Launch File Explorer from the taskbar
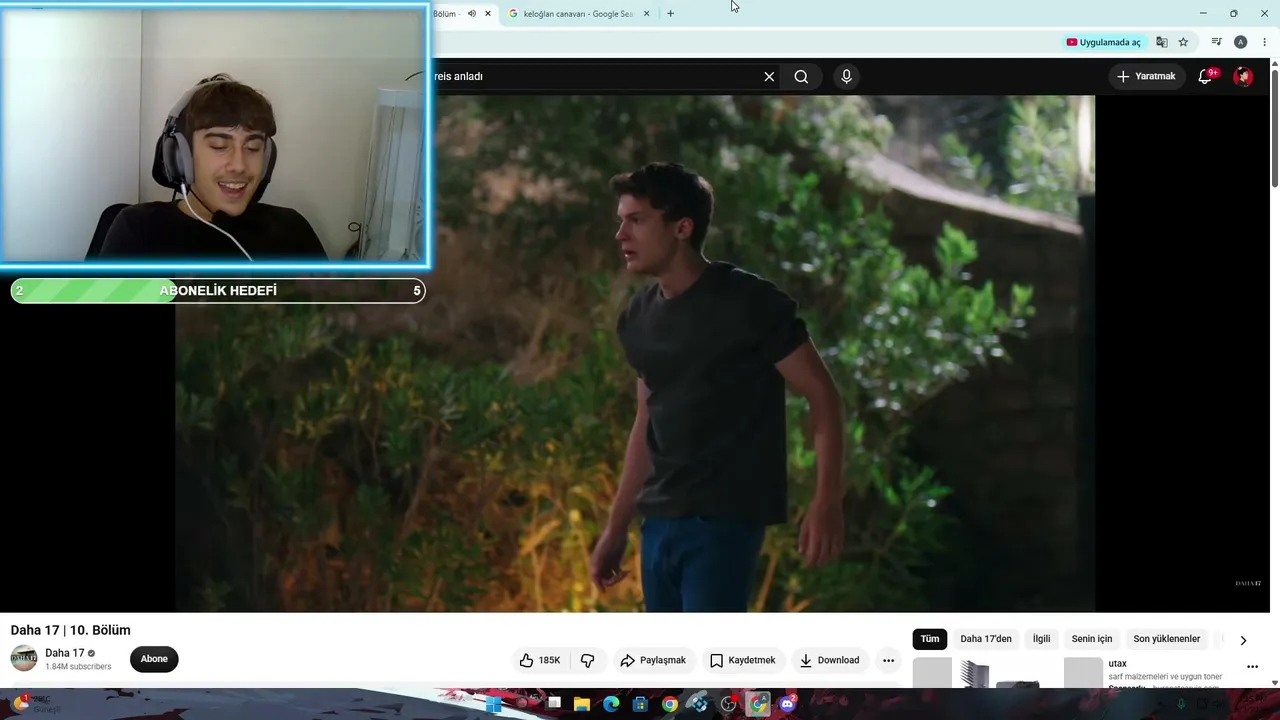Viewport: 1280px width, 720px height. tap(581, 704)
